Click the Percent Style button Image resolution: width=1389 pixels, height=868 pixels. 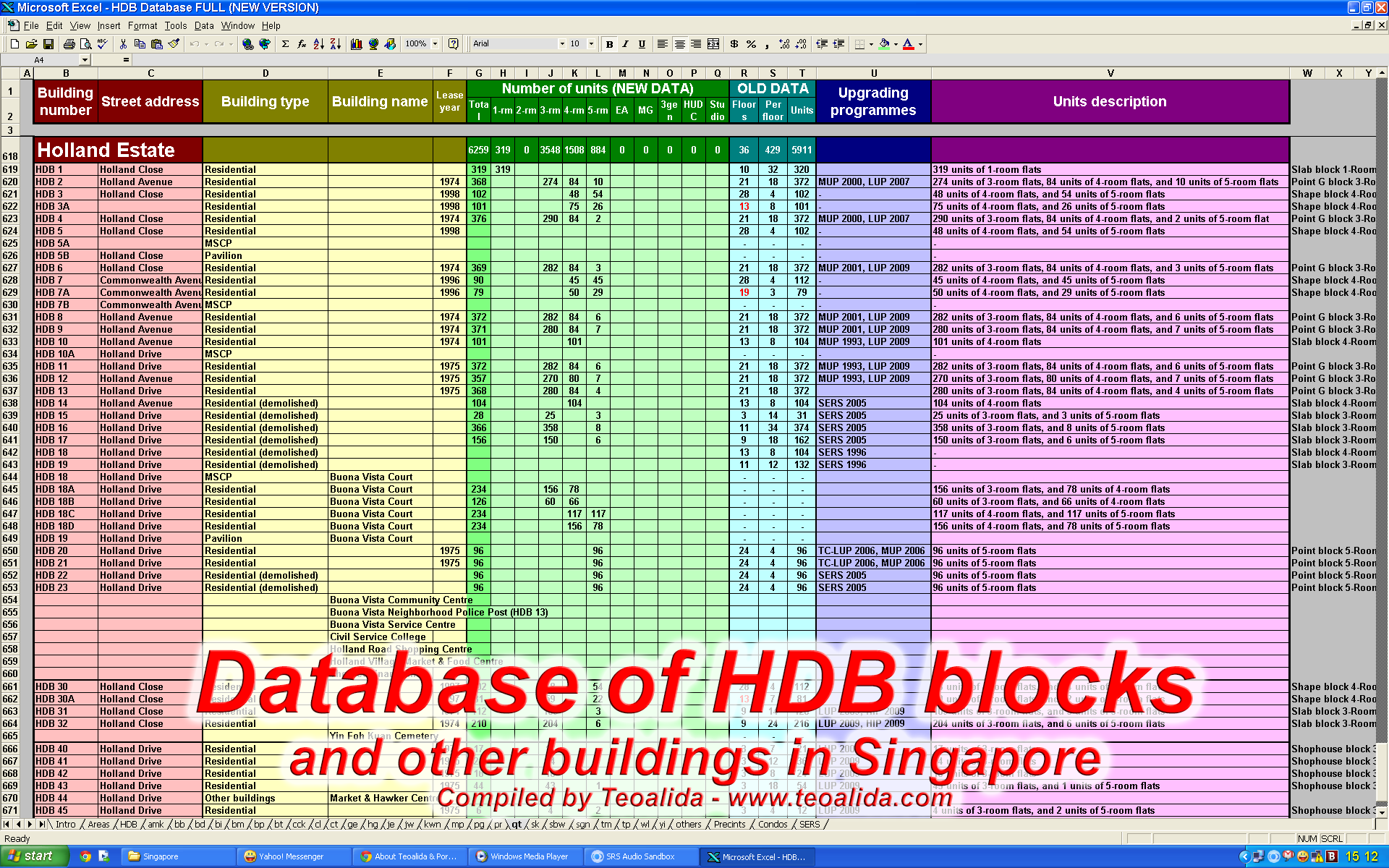[x=752, y=44]
